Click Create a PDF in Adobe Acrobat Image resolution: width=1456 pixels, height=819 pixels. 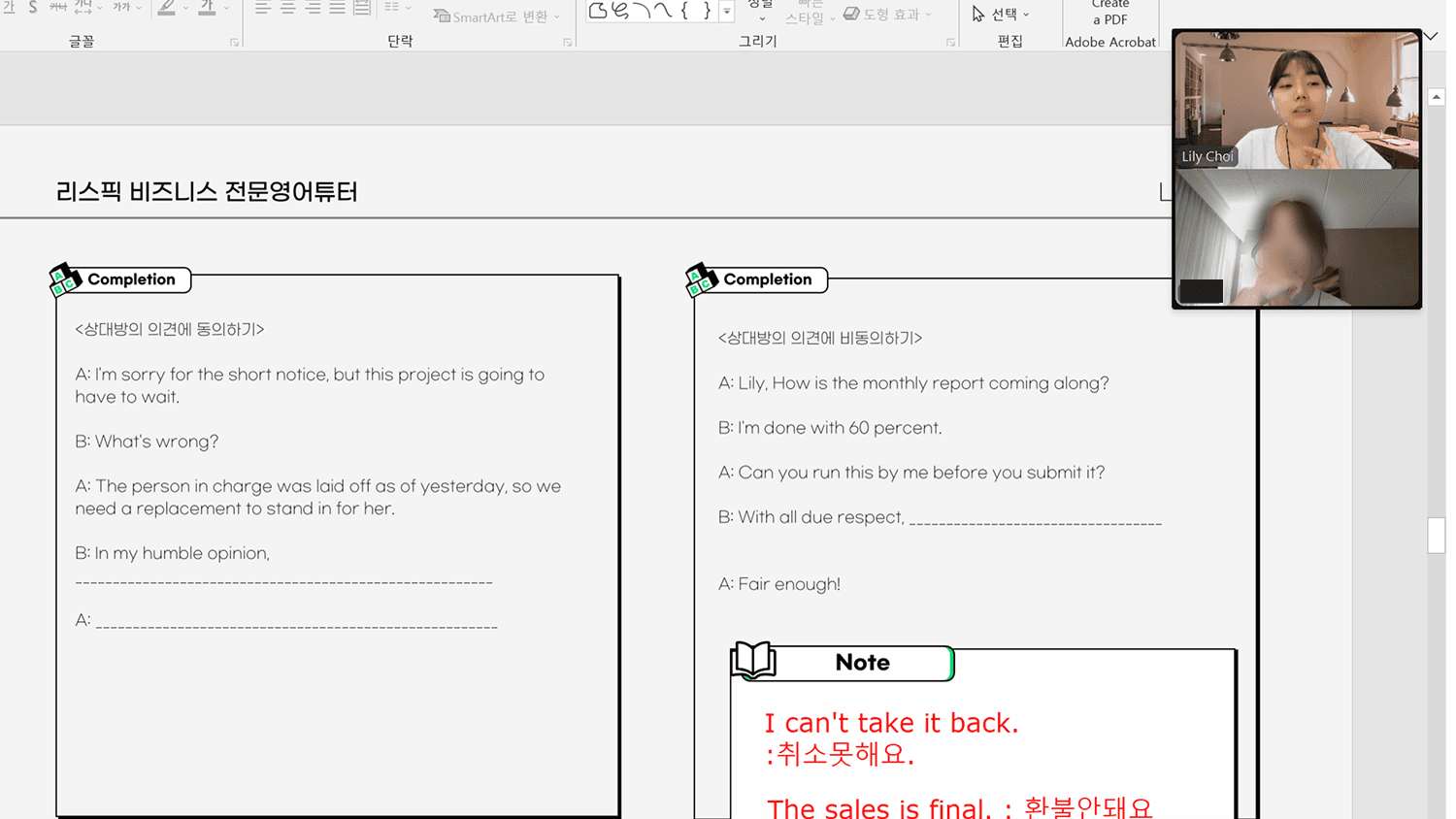tap(1109, 14)
